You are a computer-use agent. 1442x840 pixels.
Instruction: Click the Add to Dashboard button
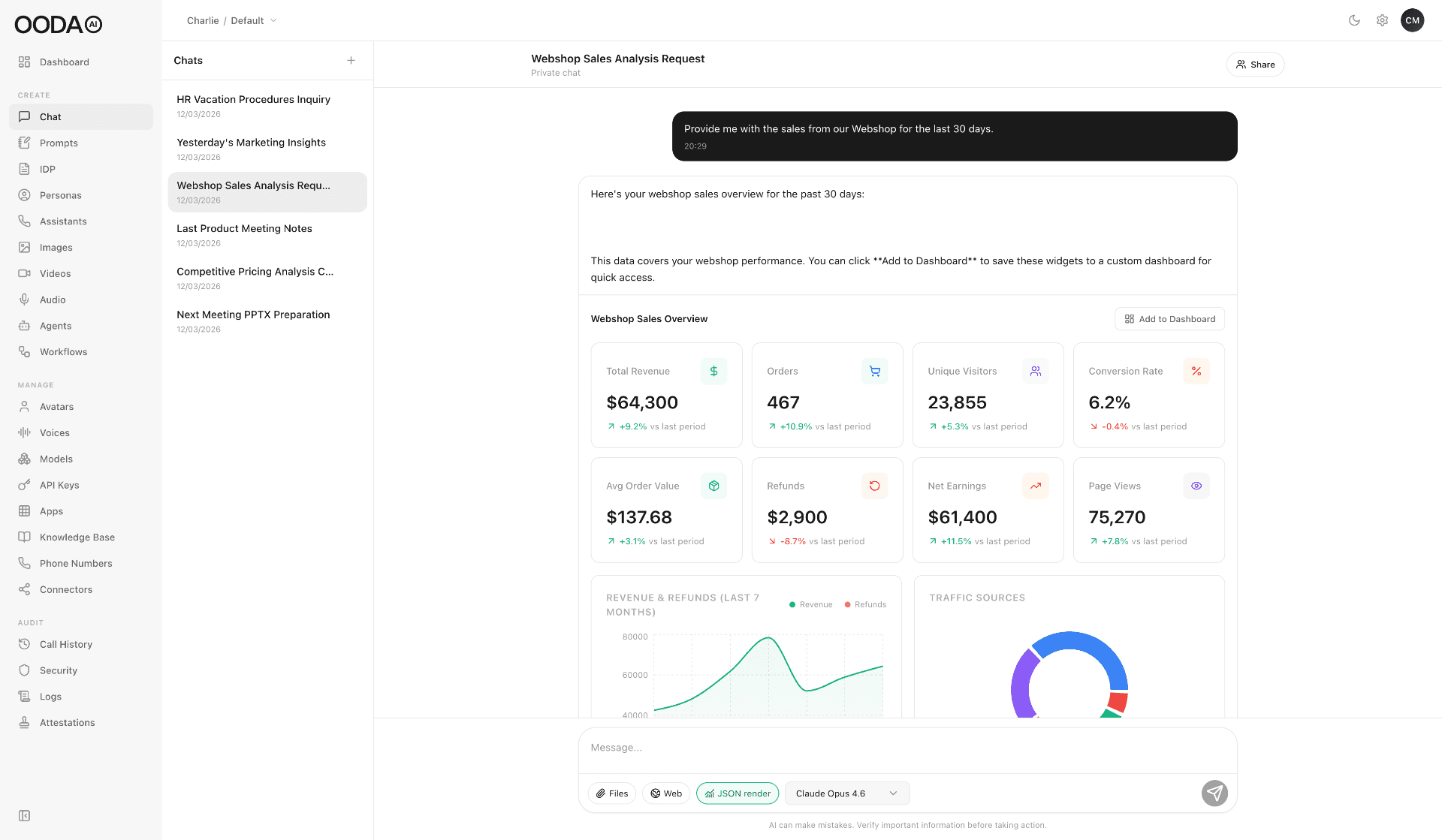pos(1169,319)
